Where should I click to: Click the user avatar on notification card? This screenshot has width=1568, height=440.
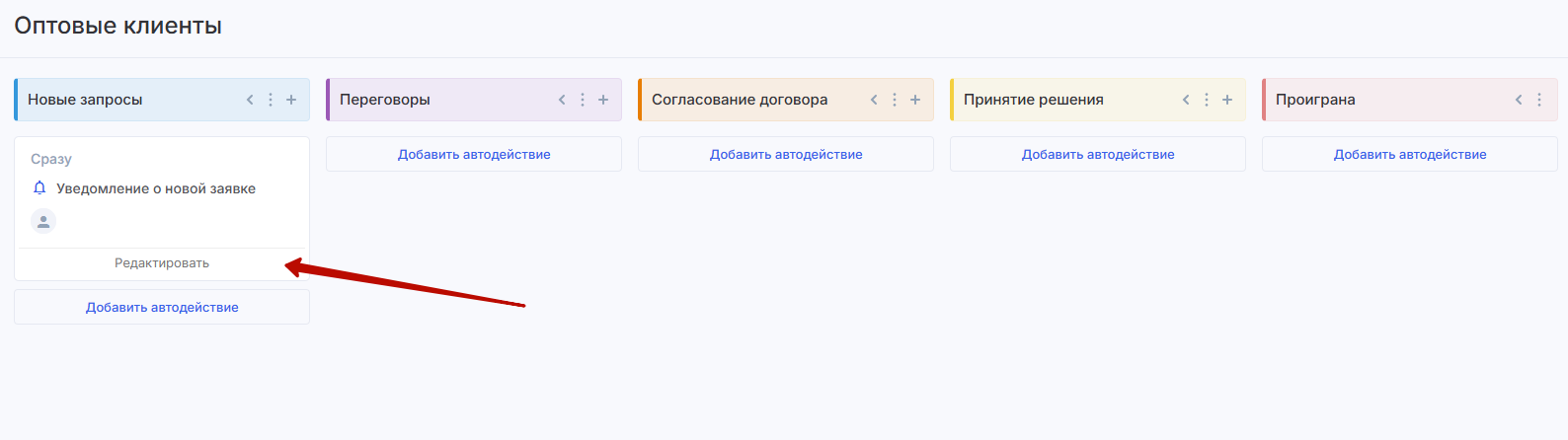43,222
